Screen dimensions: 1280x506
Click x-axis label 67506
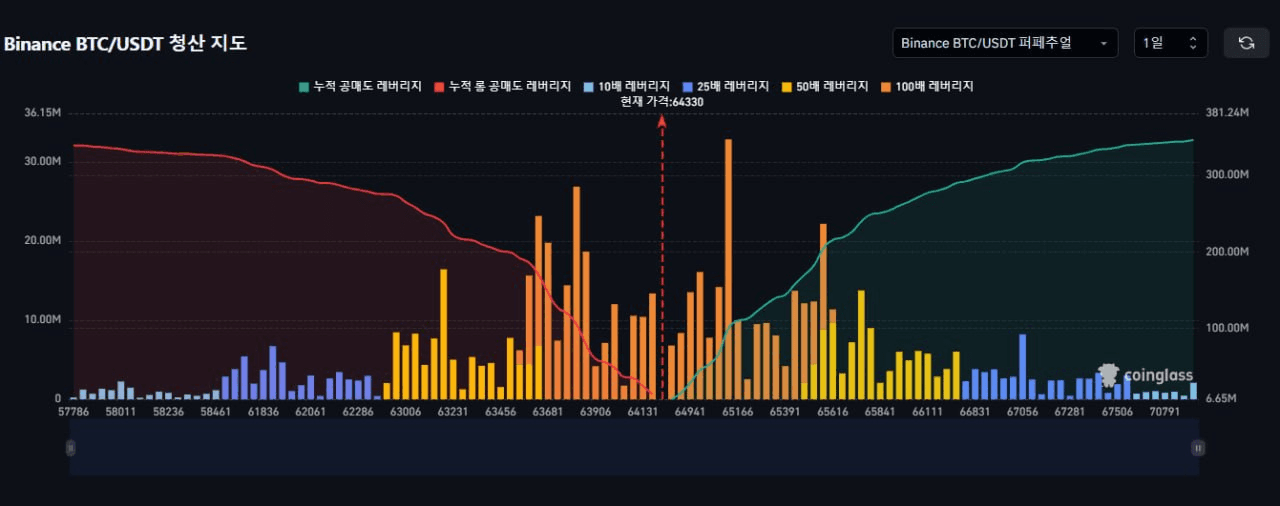pyautogui.click(x=1117, y=411)
